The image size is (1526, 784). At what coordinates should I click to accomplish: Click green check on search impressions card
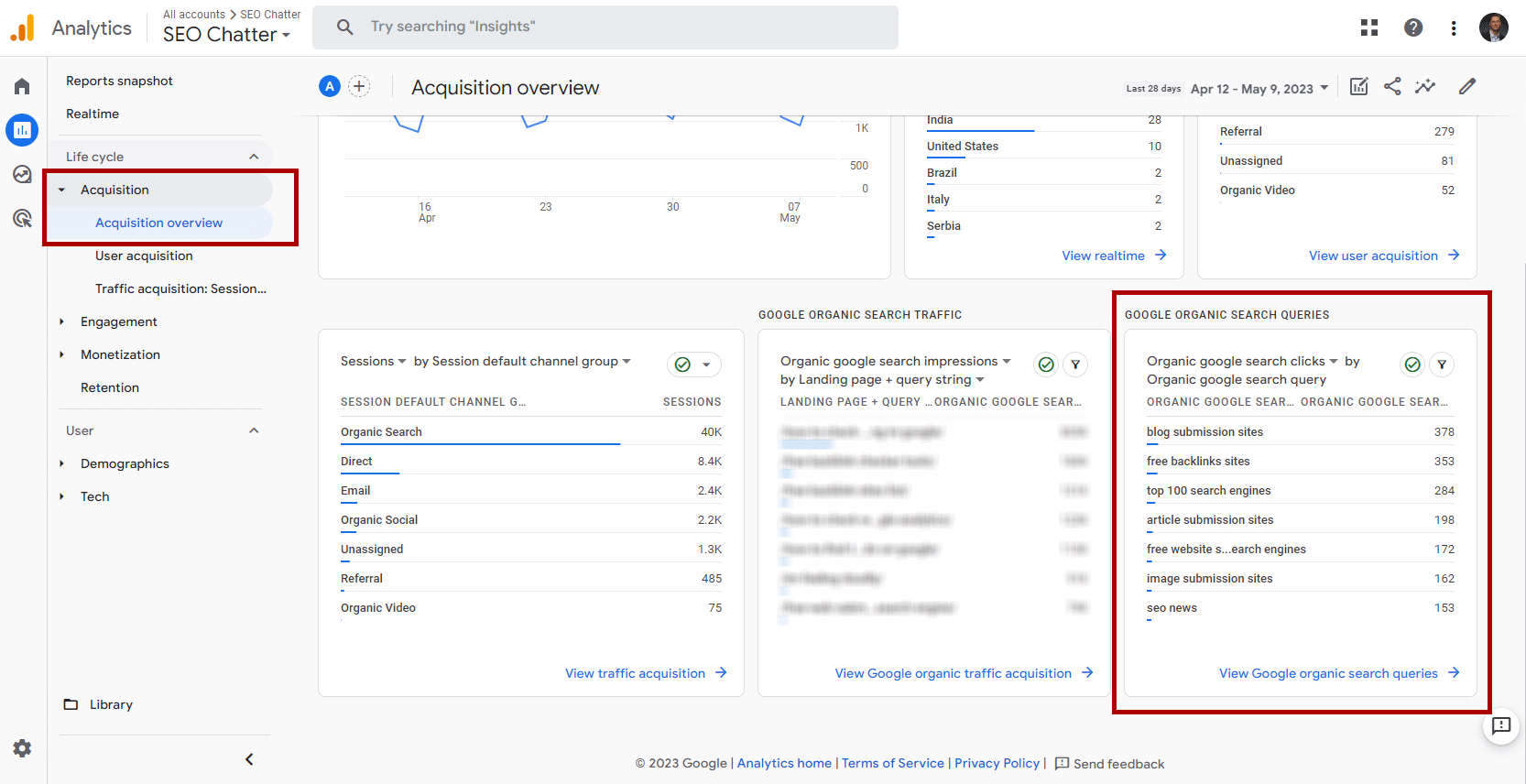(1046, 365)
